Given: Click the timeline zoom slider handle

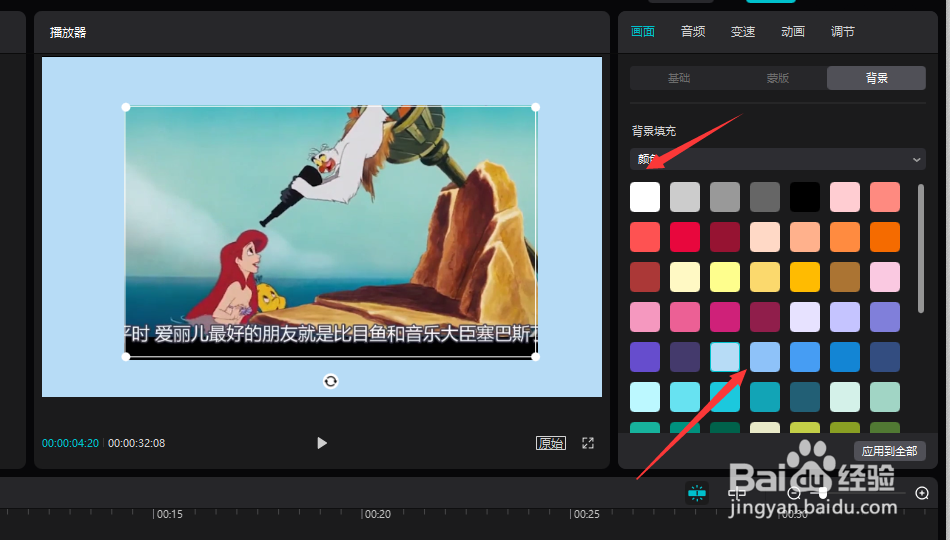Looking at the screenshot, I should coord(822,493).
